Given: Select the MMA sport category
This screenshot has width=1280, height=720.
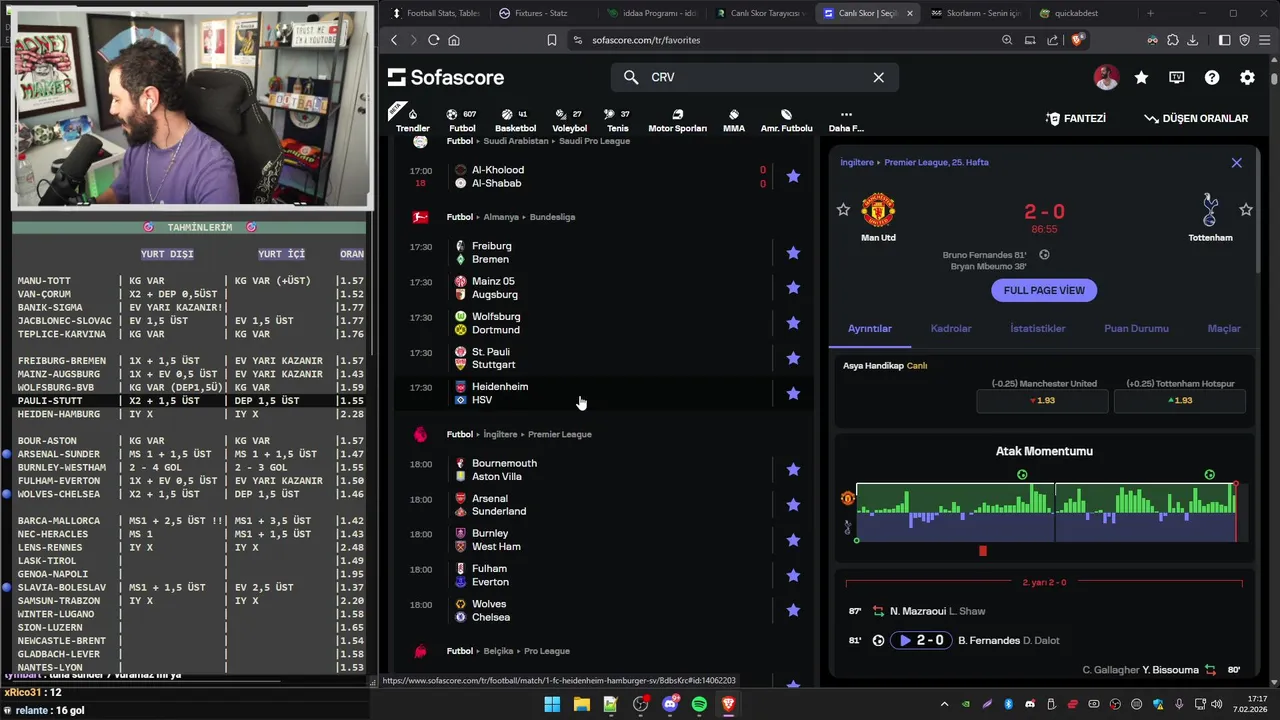Looking at the screenshot, I should coord(733,120).
